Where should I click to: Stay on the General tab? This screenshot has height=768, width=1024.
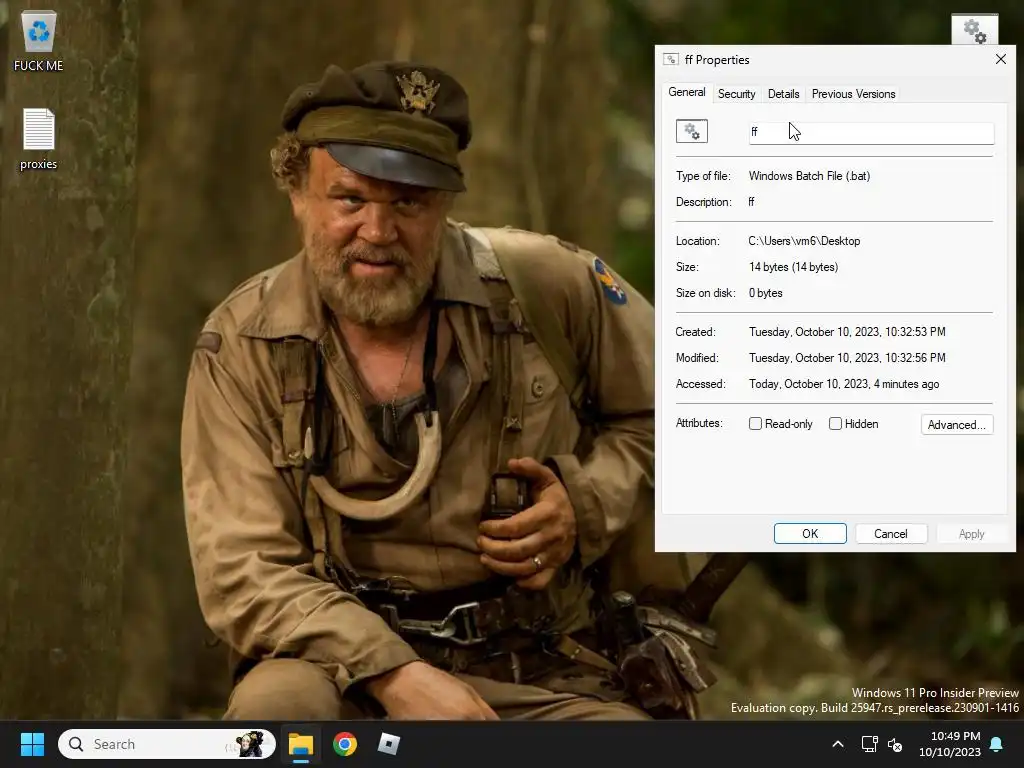tap(686, 93)
